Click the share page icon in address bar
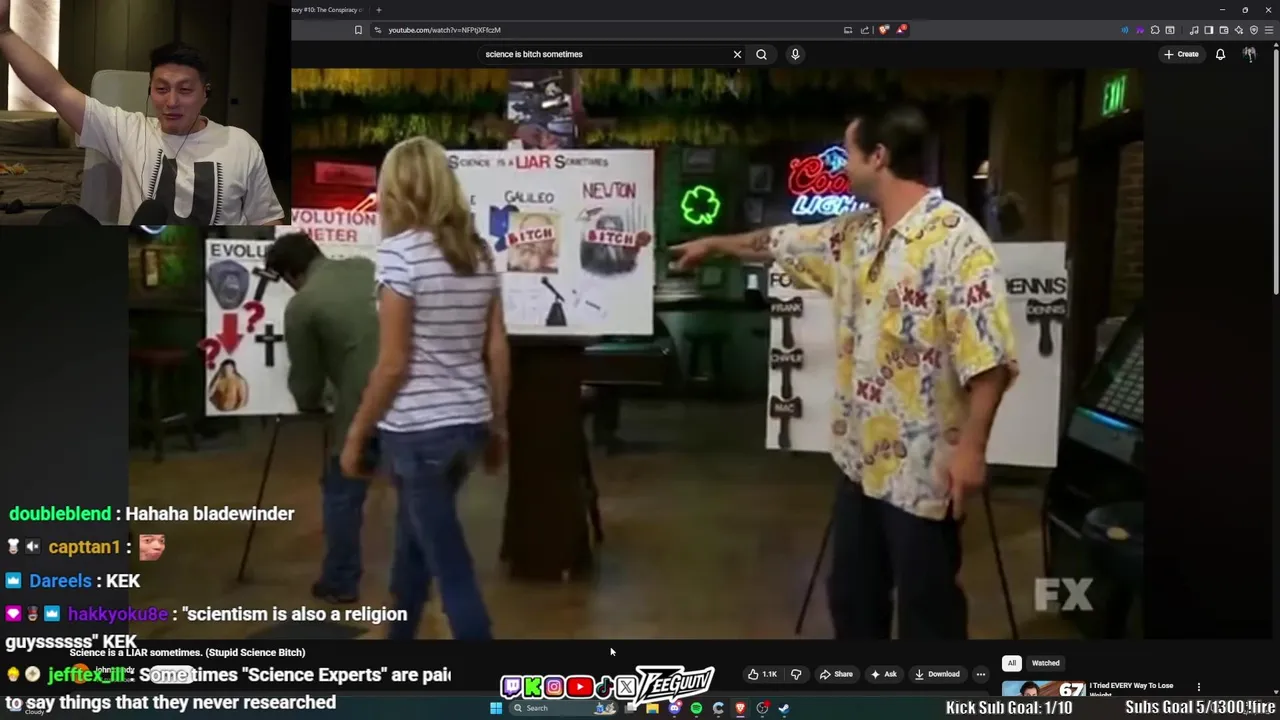The height and width of the screenshot is (720, 1280). (865, 30)
